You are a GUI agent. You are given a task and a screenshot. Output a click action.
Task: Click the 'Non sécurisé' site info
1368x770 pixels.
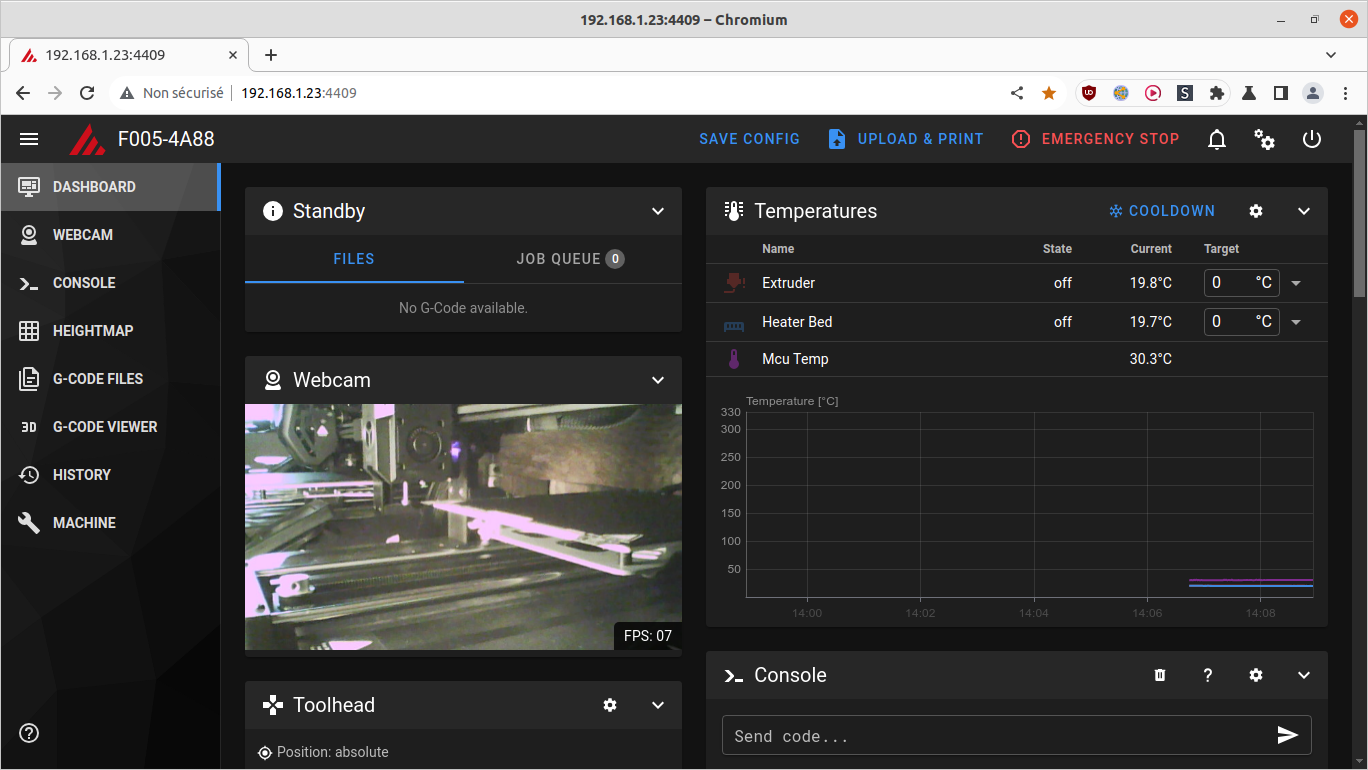[172, 93]
